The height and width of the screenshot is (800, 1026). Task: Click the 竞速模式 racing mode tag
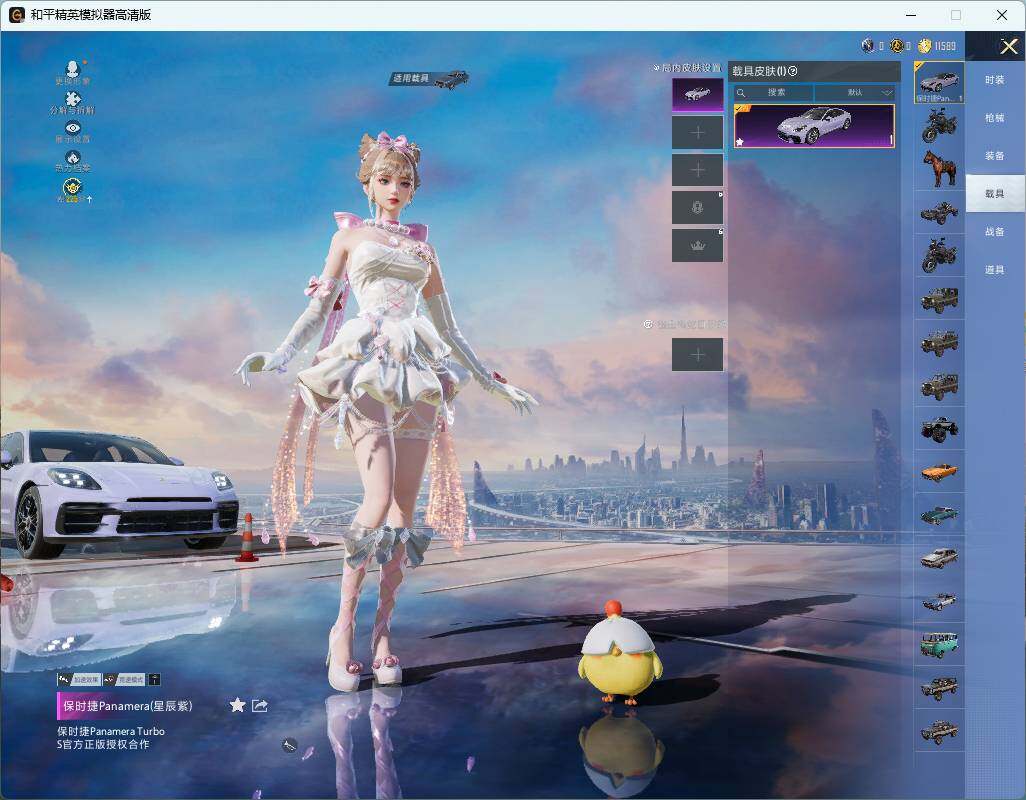(x=124, y=680)
